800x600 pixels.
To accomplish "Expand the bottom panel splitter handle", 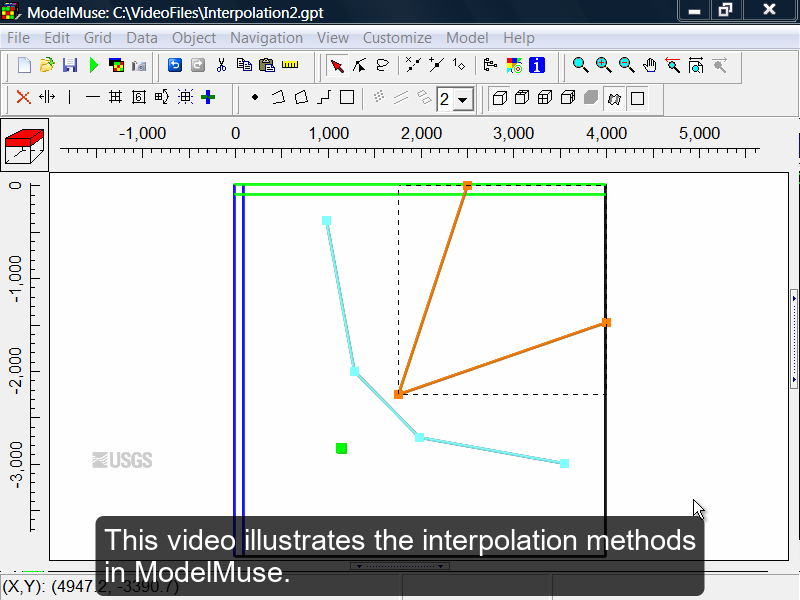I will [x=399, y=566].
